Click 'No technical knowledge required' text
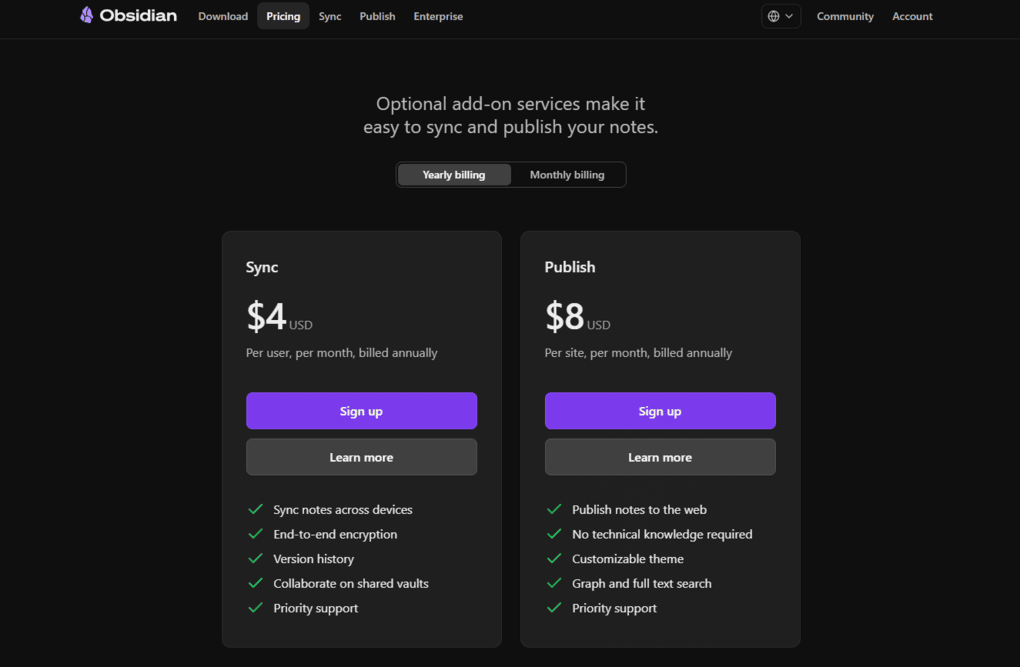Viewport: 1020px width, 667px height. coord(662,534)
